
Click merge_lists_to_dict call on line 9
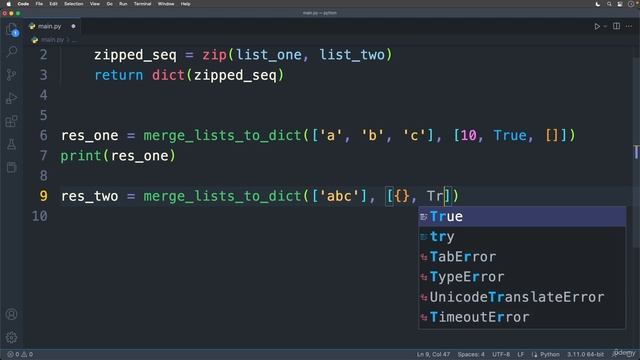point(222,196)
